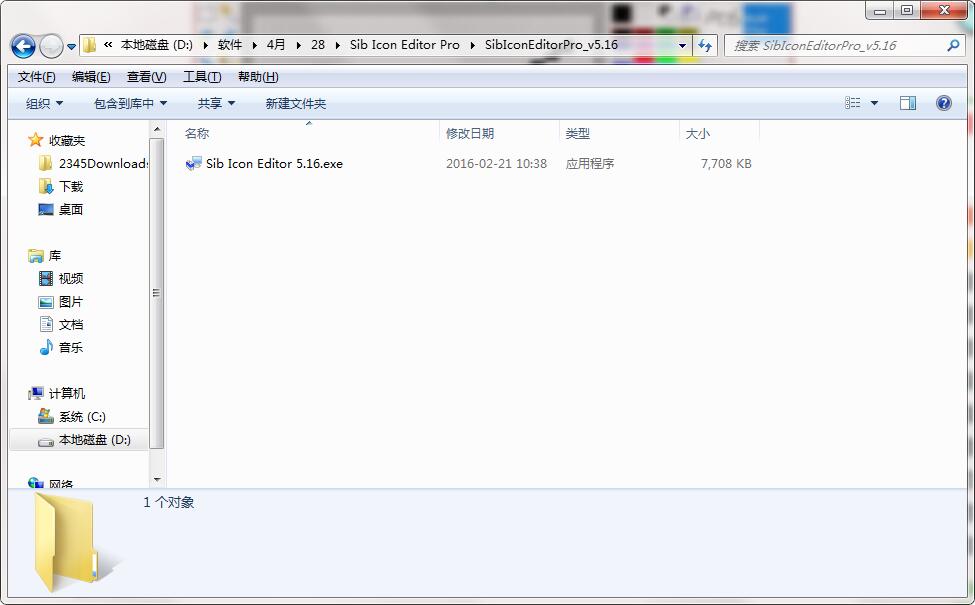
Task: Click the 应用程序 type cell
Action: coord(590,164)
